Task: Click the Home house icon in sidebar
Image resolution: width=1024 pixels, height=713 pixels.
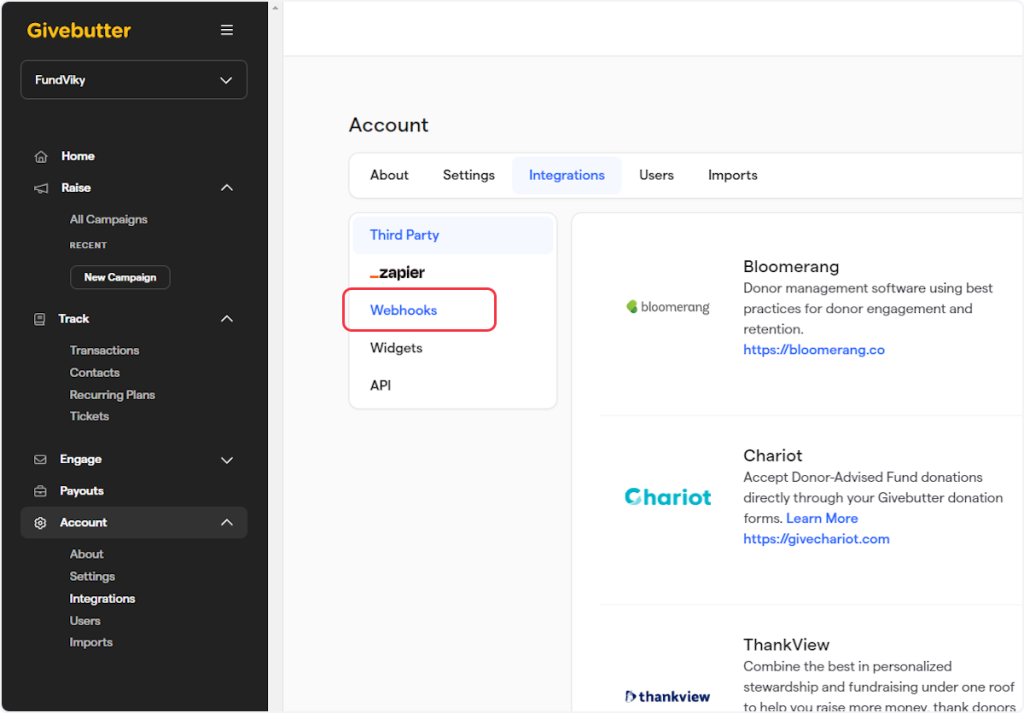Action: (41, 157)
